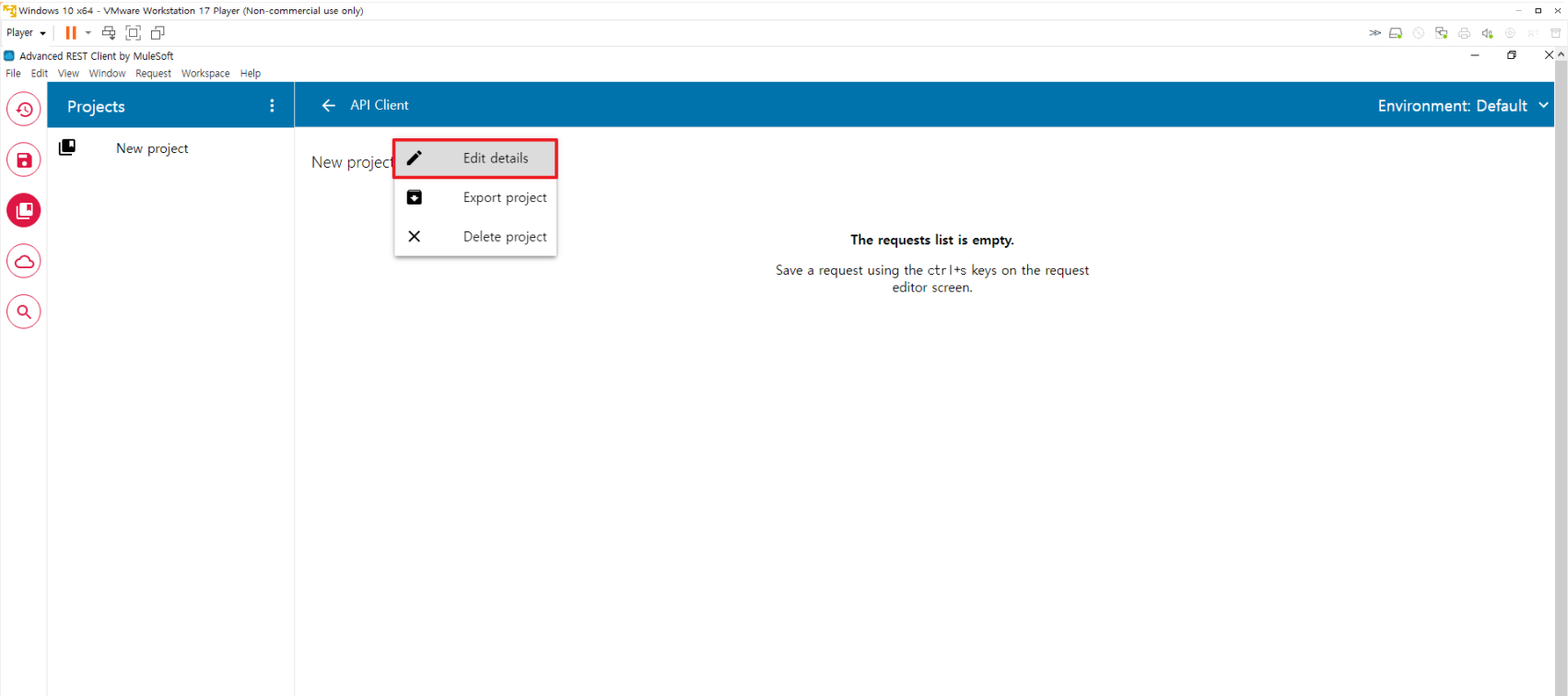Click the VMware CD/DVD drive icon
This screenshot has height=696, width=1568.
coord(1419,33)
